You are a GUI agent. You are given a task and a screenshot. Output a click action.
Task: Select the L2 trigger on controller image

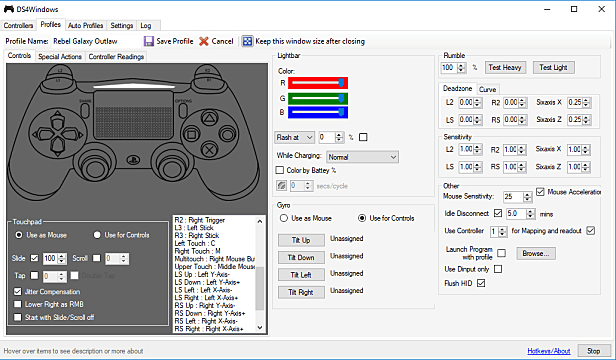(x=60, y=70)
